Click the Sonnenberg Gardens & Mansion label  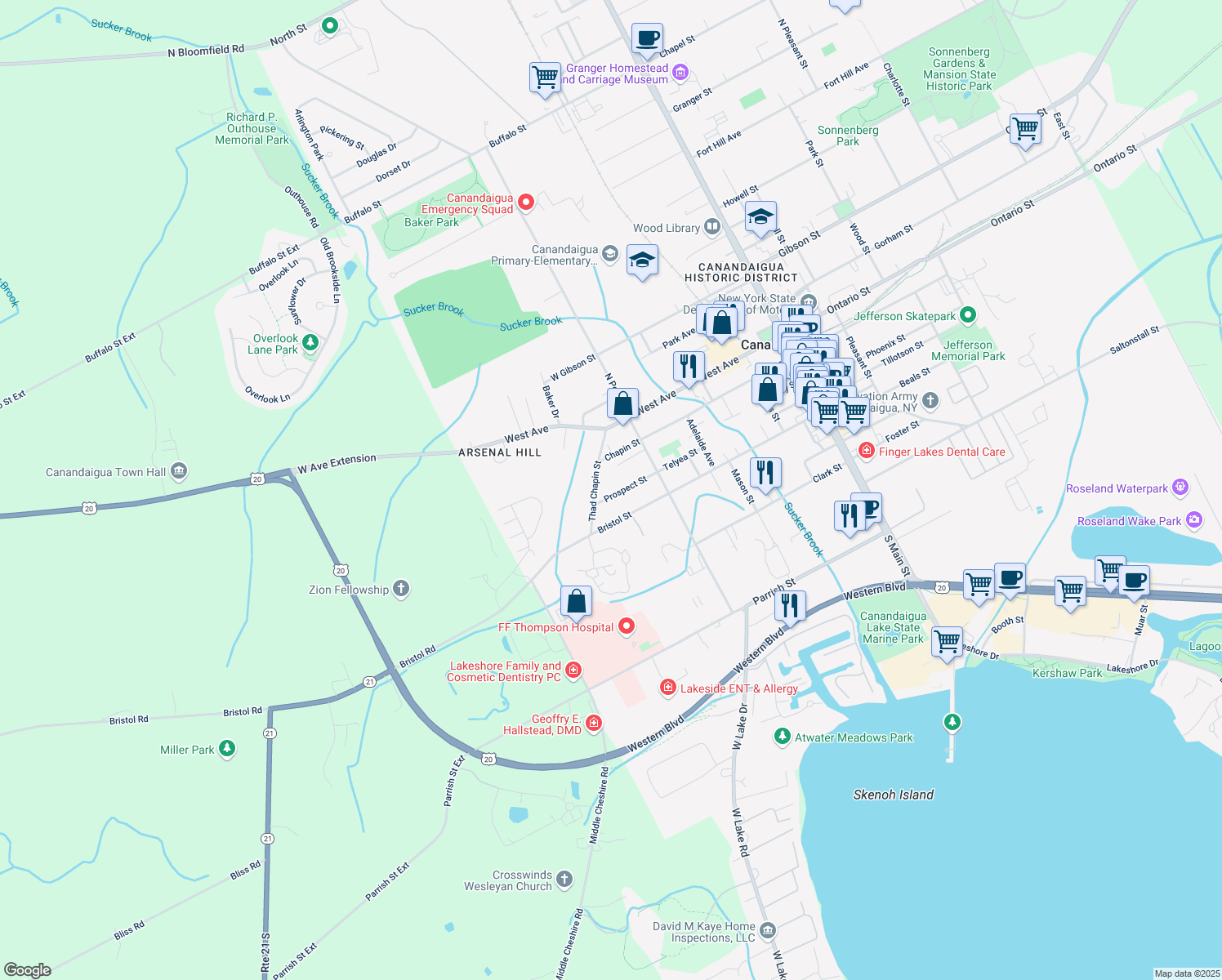click(x=959, y=69)
